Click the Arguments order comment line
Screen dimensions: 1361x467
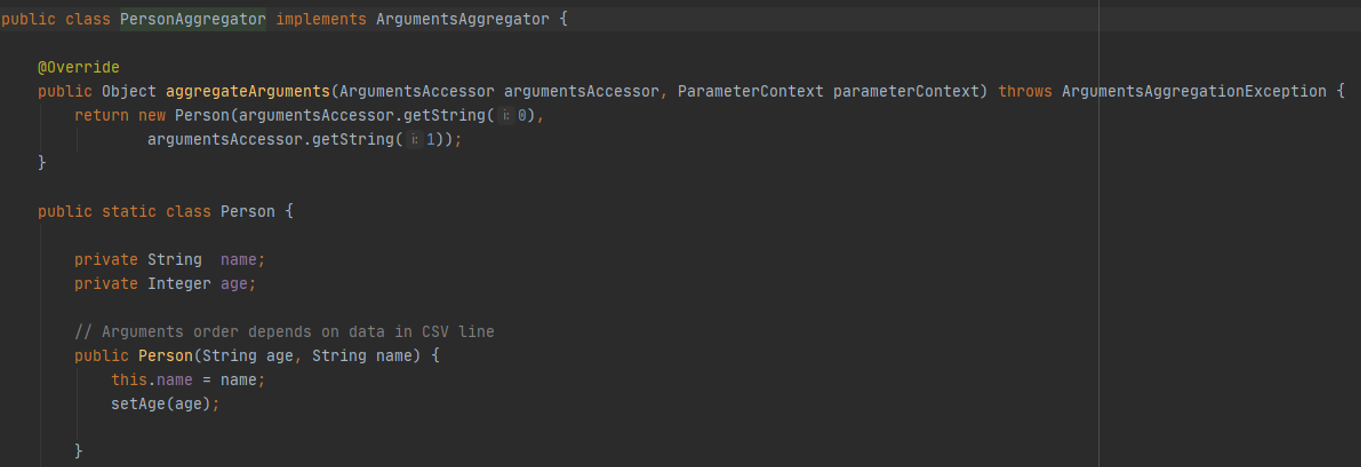(284, 331)
